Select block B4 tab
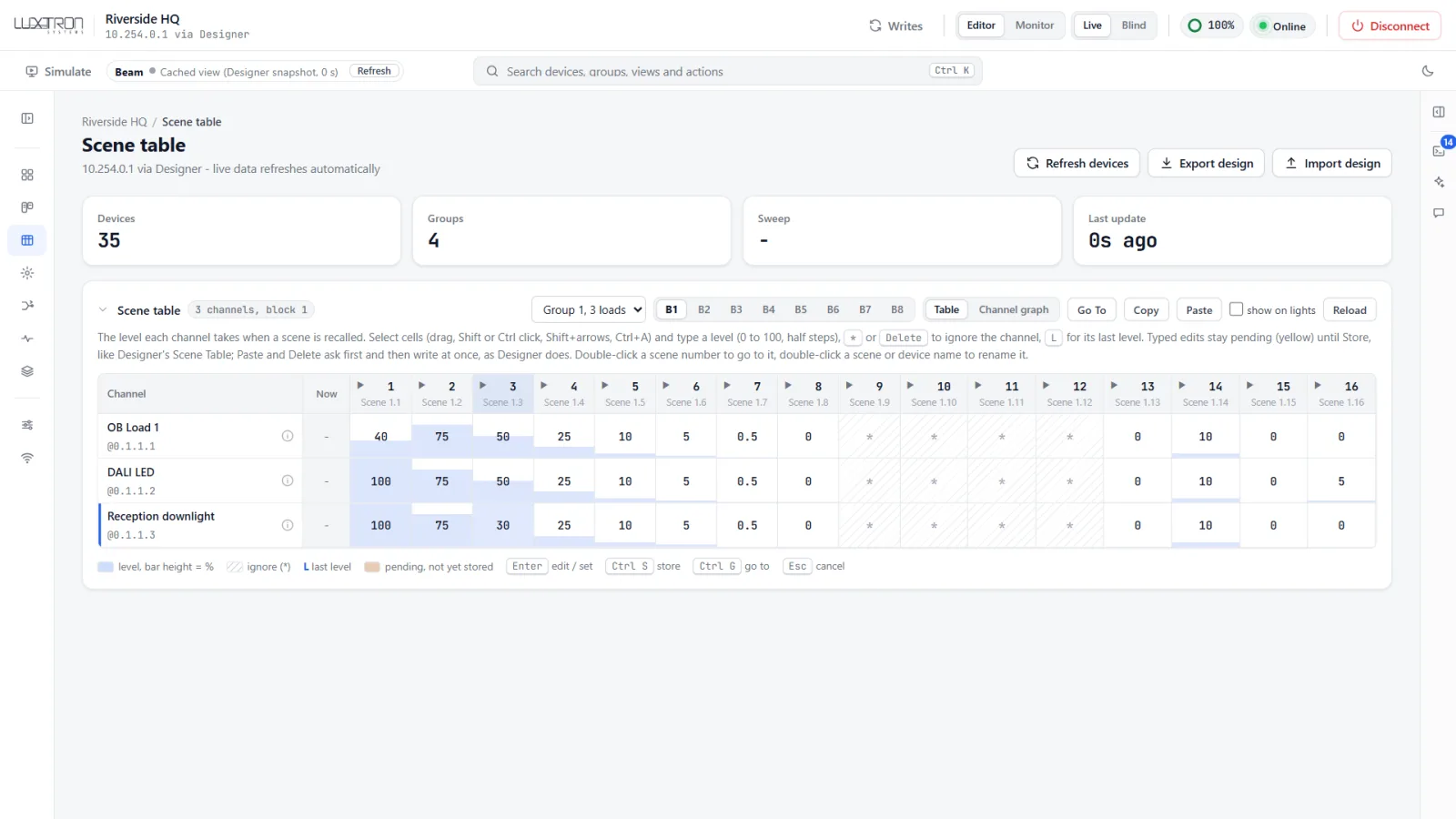Image resolution: width=1456 pixels, height=819 pixels. point(769,310)
